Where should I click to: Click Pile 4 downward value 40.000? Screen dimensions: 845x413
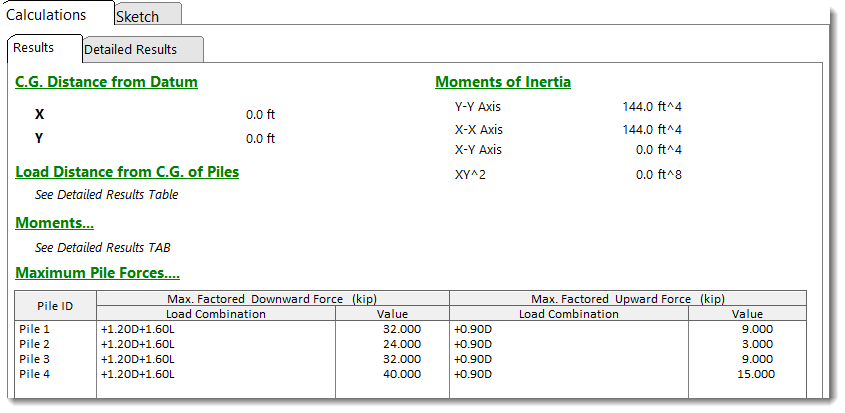402,373
